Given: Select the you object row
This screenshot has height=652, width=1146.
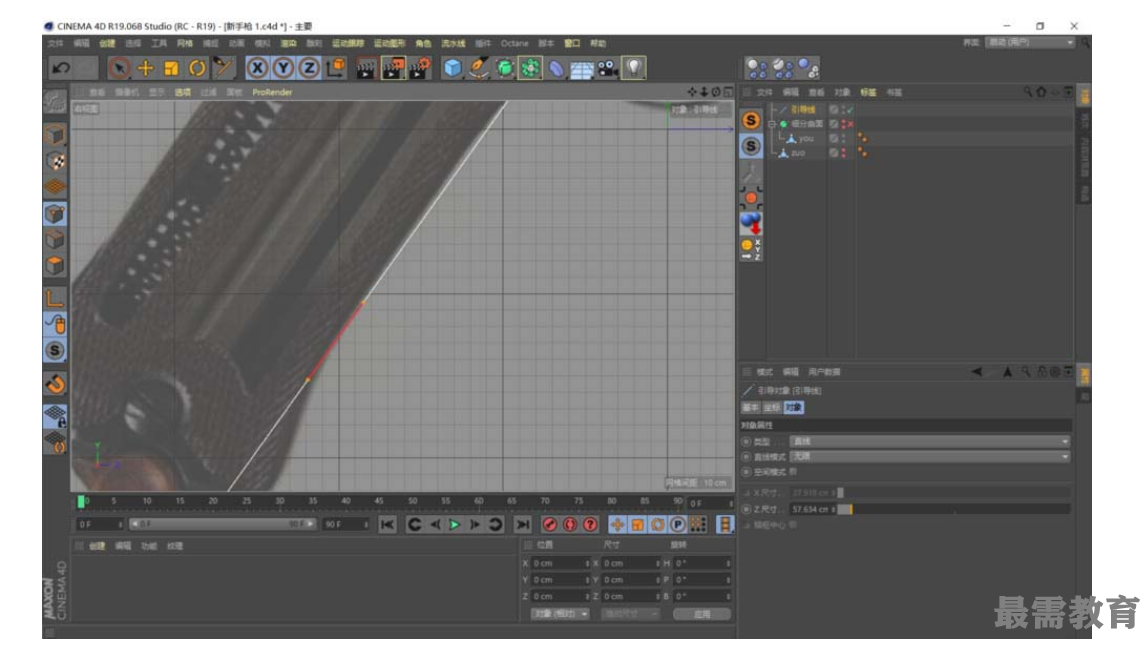Looking at the screenshot, I should point(805,138).
